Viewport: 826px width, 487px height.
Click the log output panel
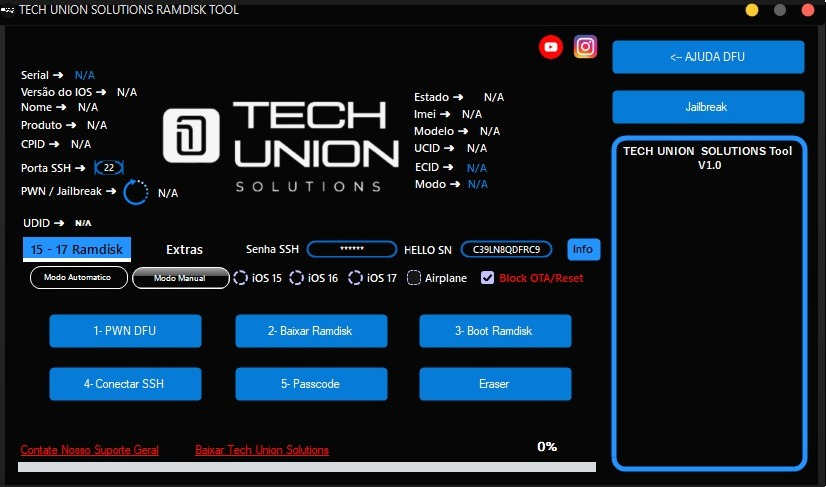[x=709, y=303]
